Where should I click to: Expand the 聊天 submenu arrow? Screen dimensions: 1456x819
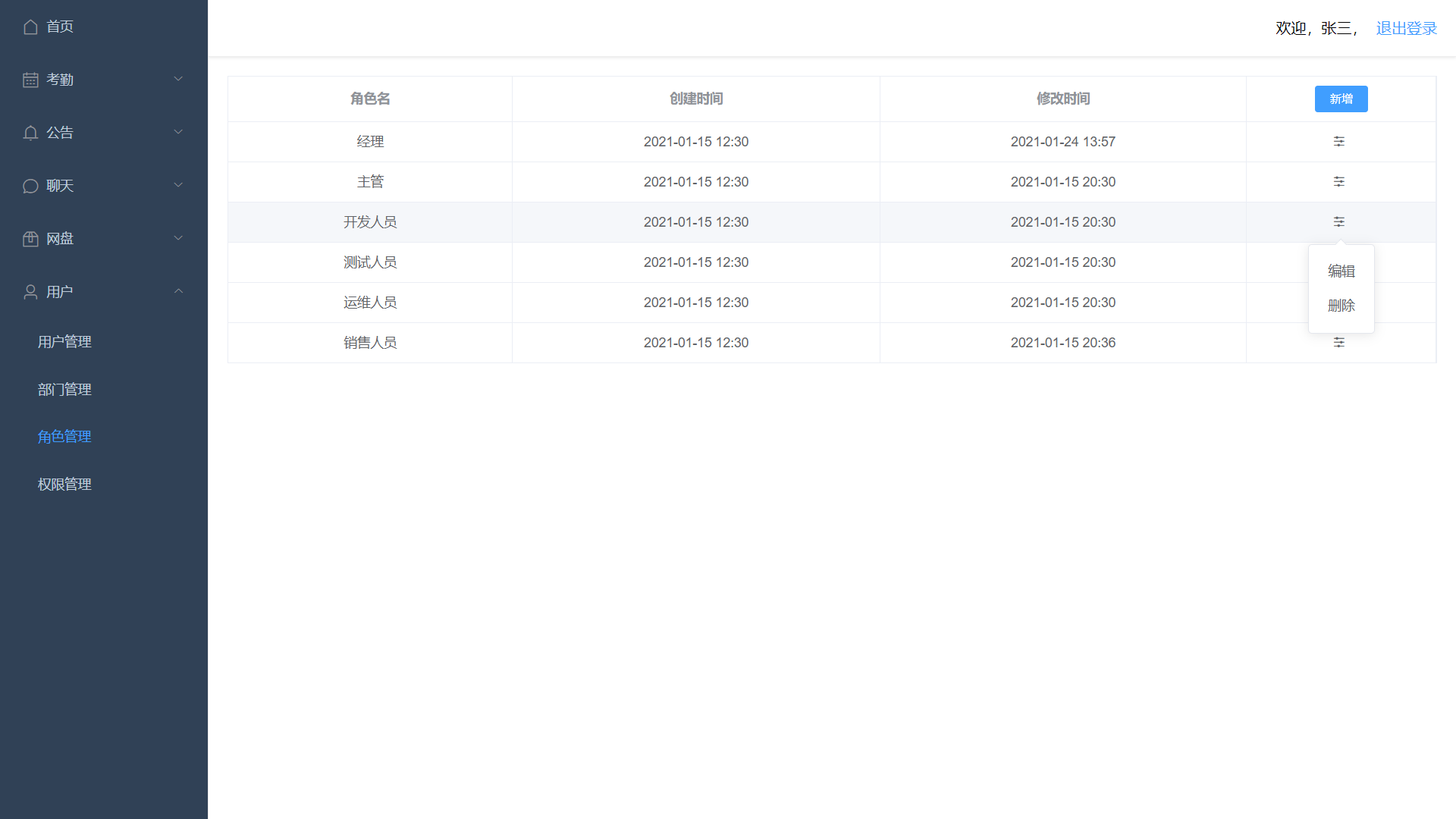(x=178, y=185)
